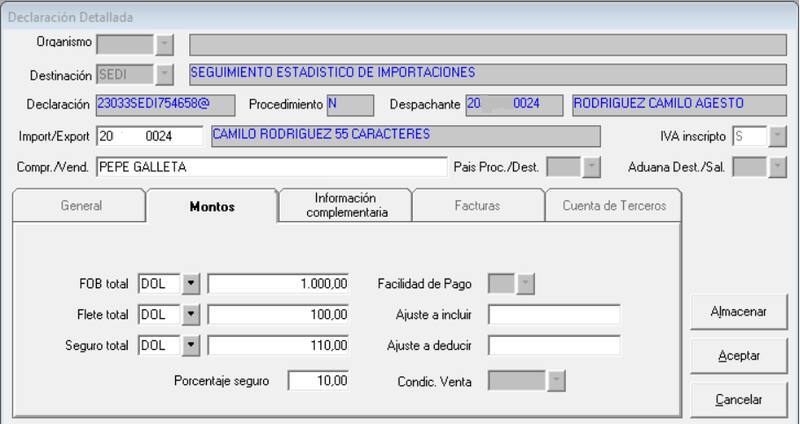Image resolution: width=800 pixels, height=424 pixels.
Task: Expand the Aduana Dest./Sal. dropdown
Action: coord(777,167)
